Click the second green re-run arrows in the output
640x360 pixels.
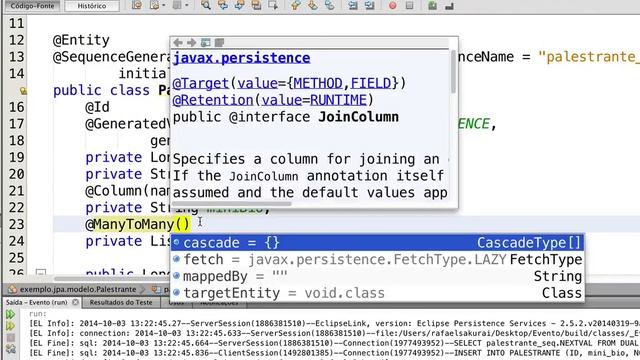(10, 326)
